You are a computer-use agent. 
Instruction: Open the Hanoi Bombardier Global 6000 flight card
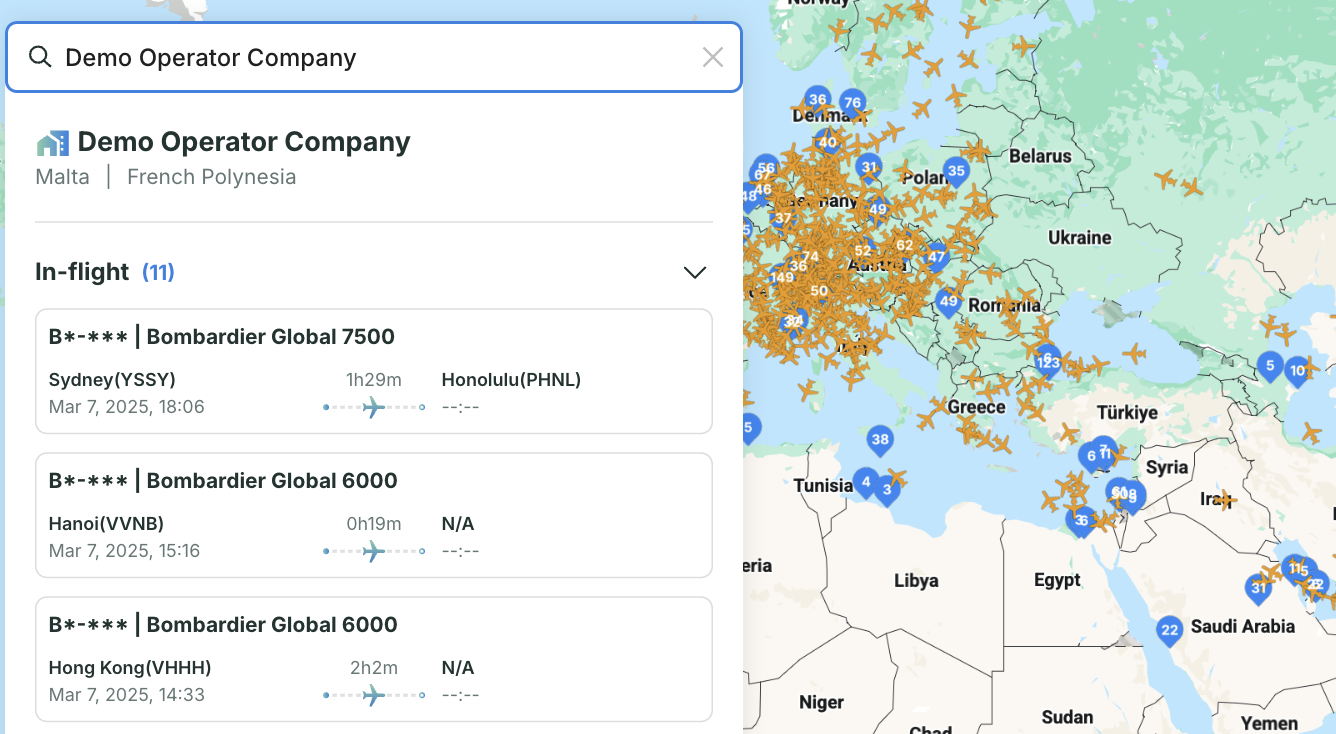[x=374, y=515]
